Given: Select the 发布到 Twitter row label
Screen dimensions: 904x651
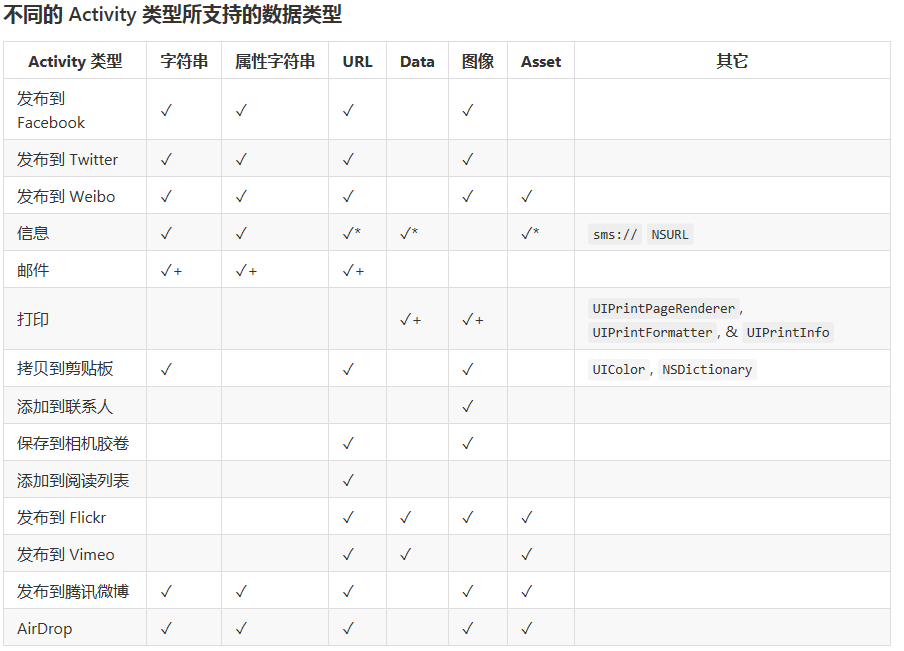Looking at the screenshot, I should pyautogui.click(x=67, y=159).
